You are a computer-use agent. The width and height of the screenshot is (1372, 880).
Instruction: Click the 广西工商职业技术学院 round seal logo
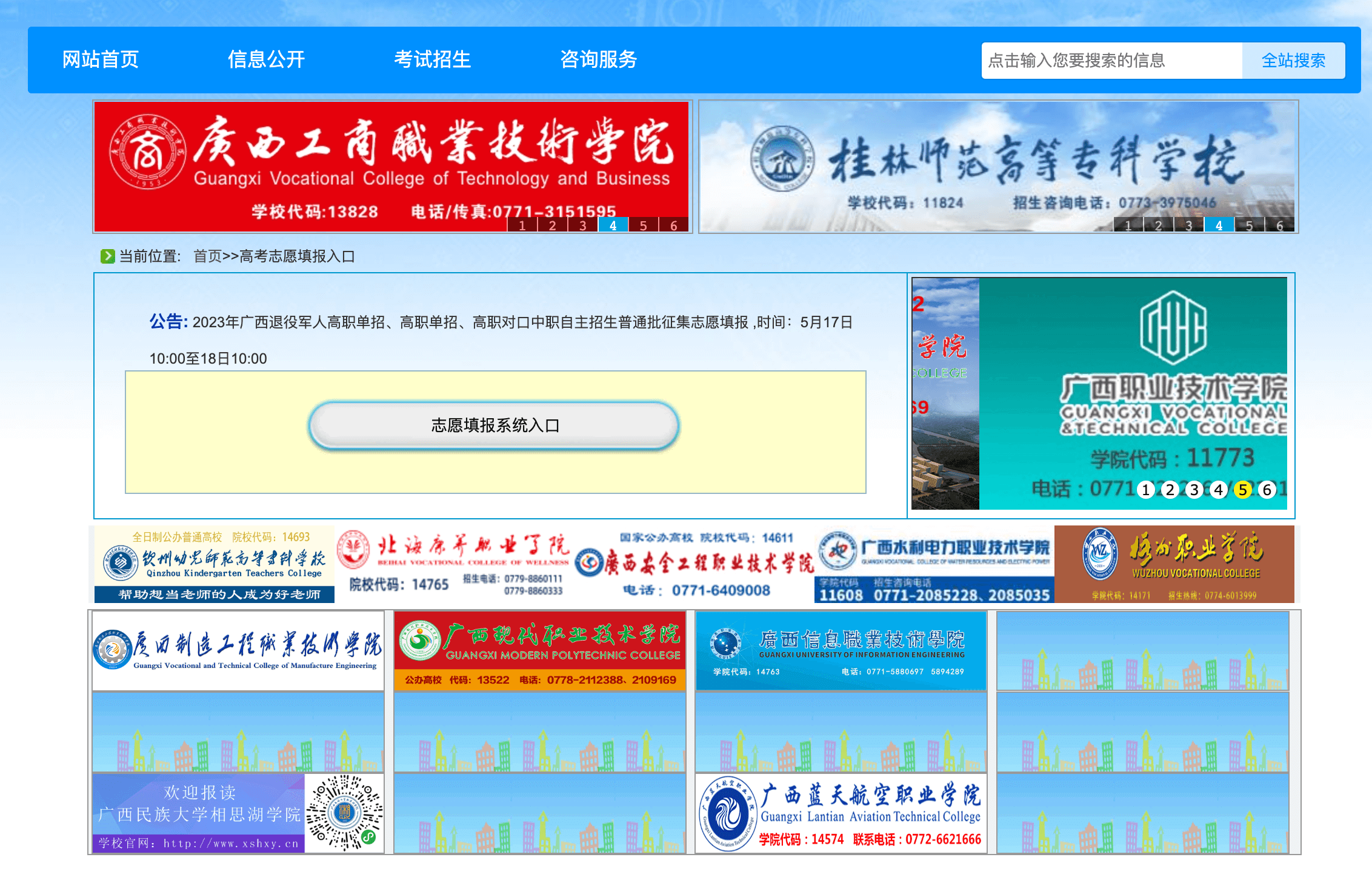click(x=147, y=152)
